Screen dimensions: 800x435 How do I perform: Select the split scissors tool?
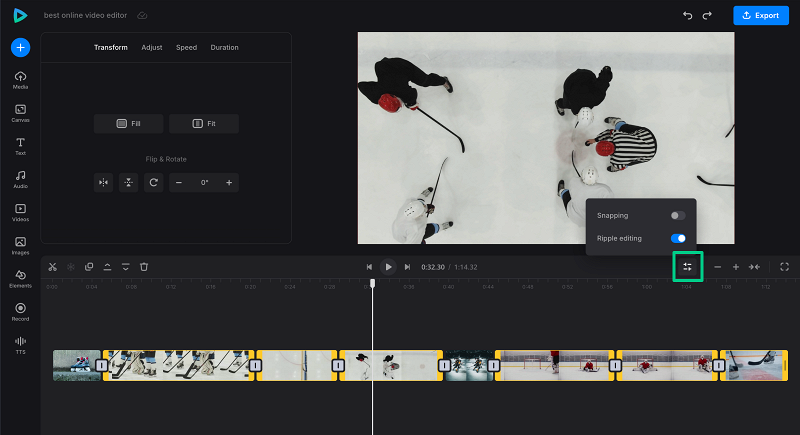click(53, 267)
